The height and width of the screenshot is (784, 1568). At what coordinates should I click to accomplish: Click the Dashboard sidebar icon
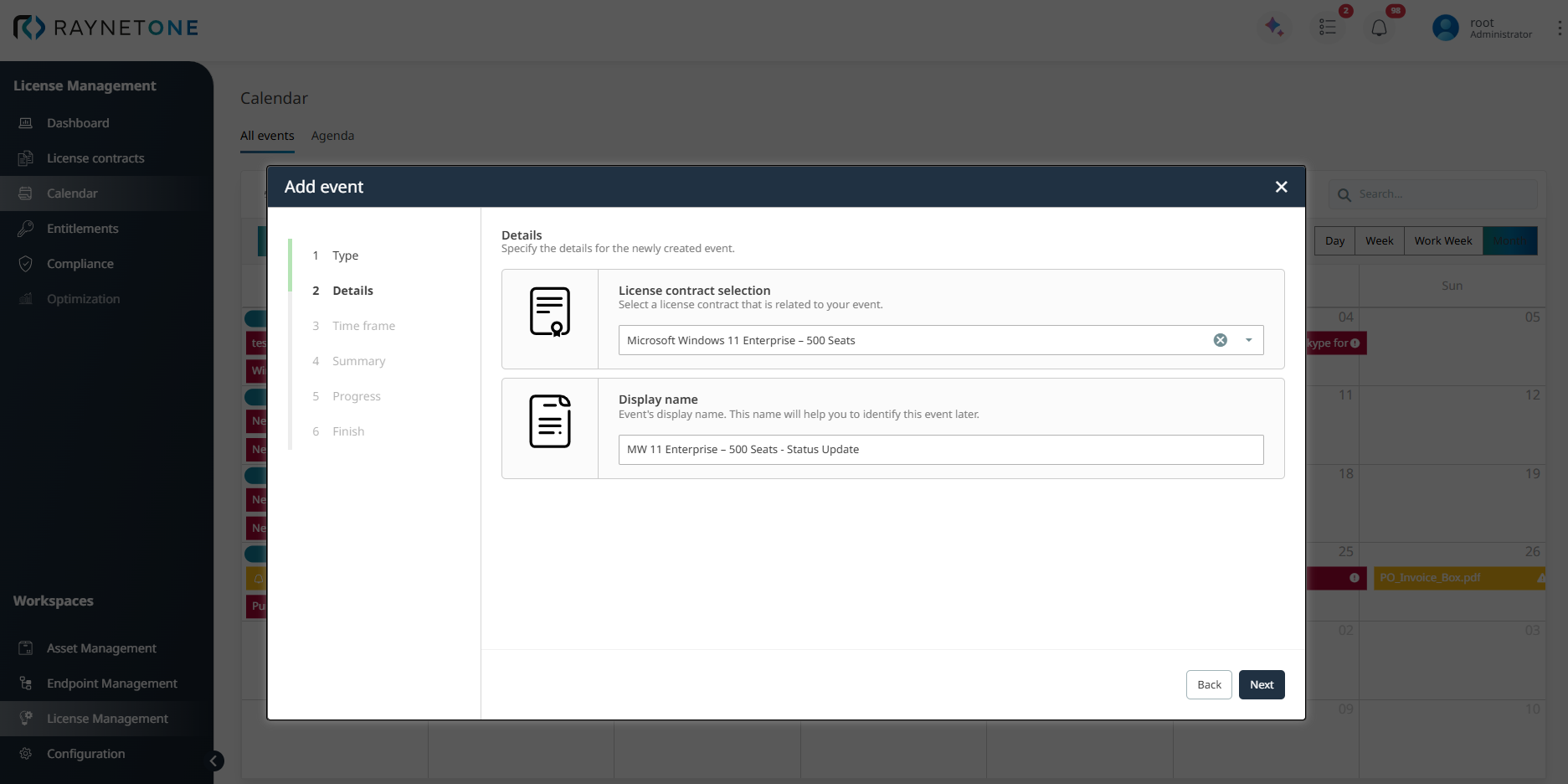pos(26,123)
